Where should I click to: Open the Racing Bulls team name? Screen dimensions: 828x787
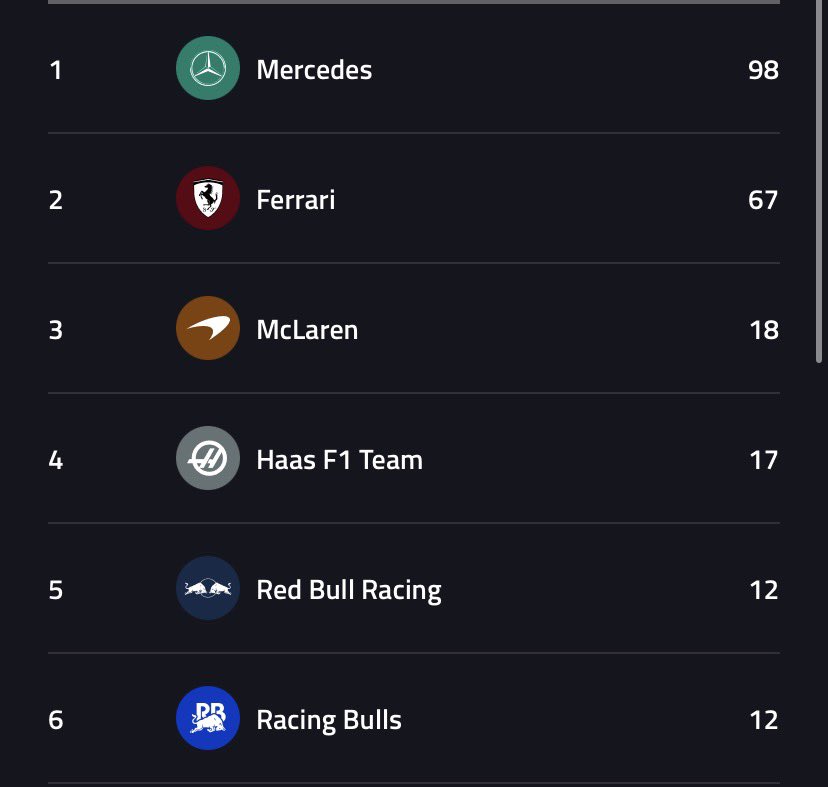pyautogui.click(x=329, y=720)
